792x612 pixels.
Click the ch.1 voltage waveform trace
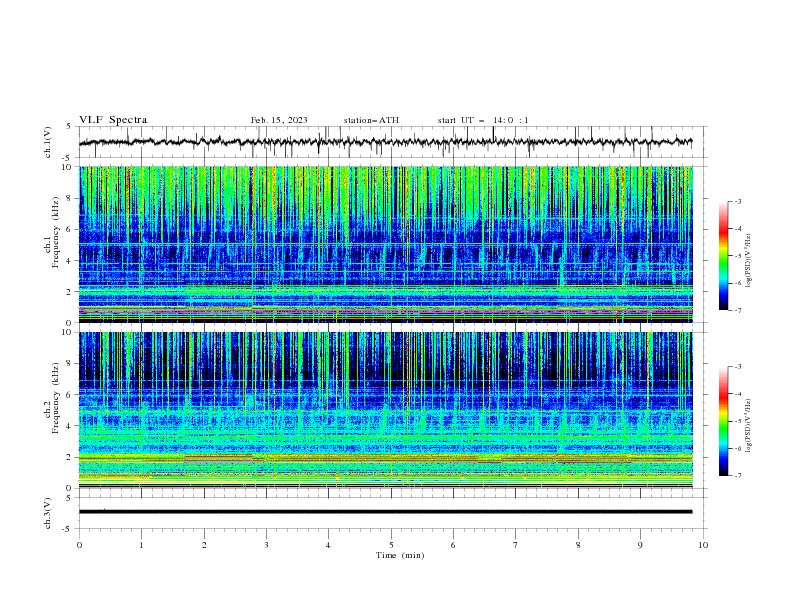pyautogui.click(x=385, y=142)
